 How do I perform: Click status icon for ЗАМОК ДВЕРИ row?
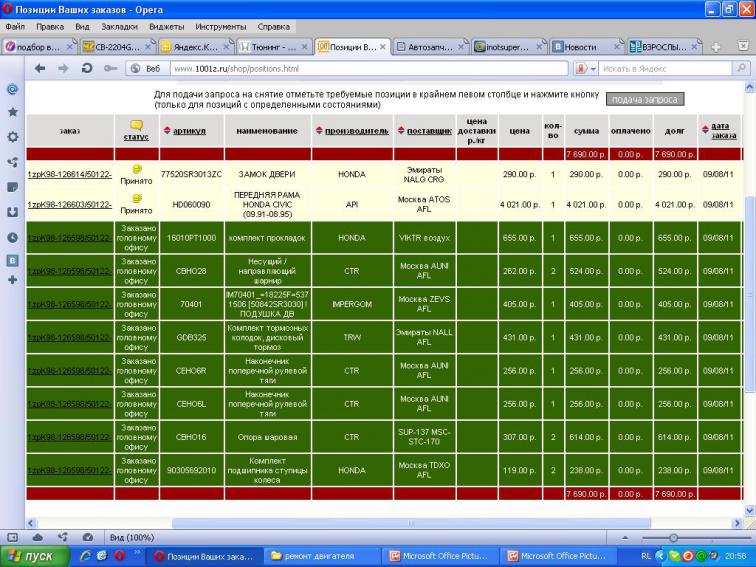pos(137,169)
